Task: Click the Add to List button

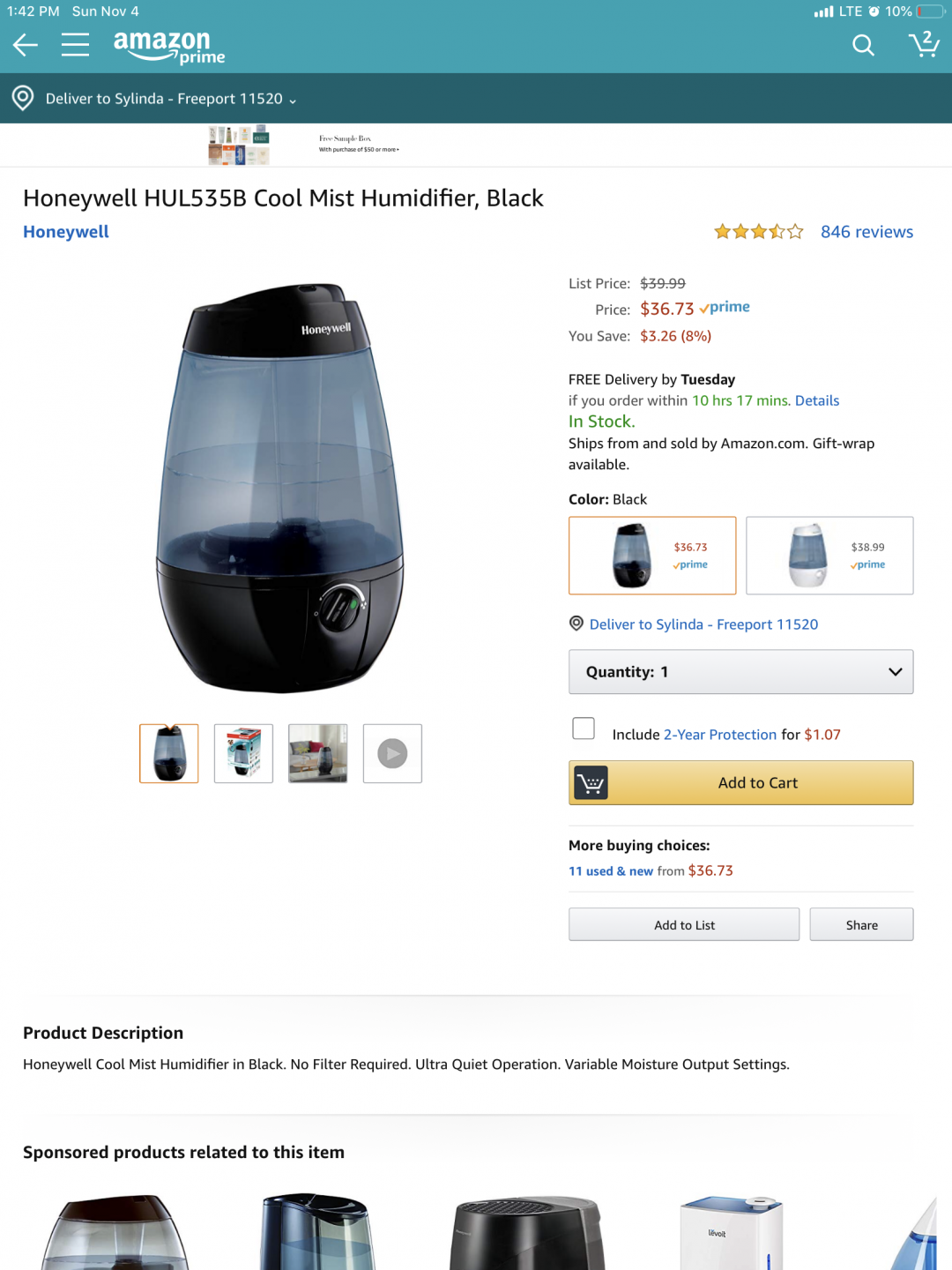Action: (684, 924)
